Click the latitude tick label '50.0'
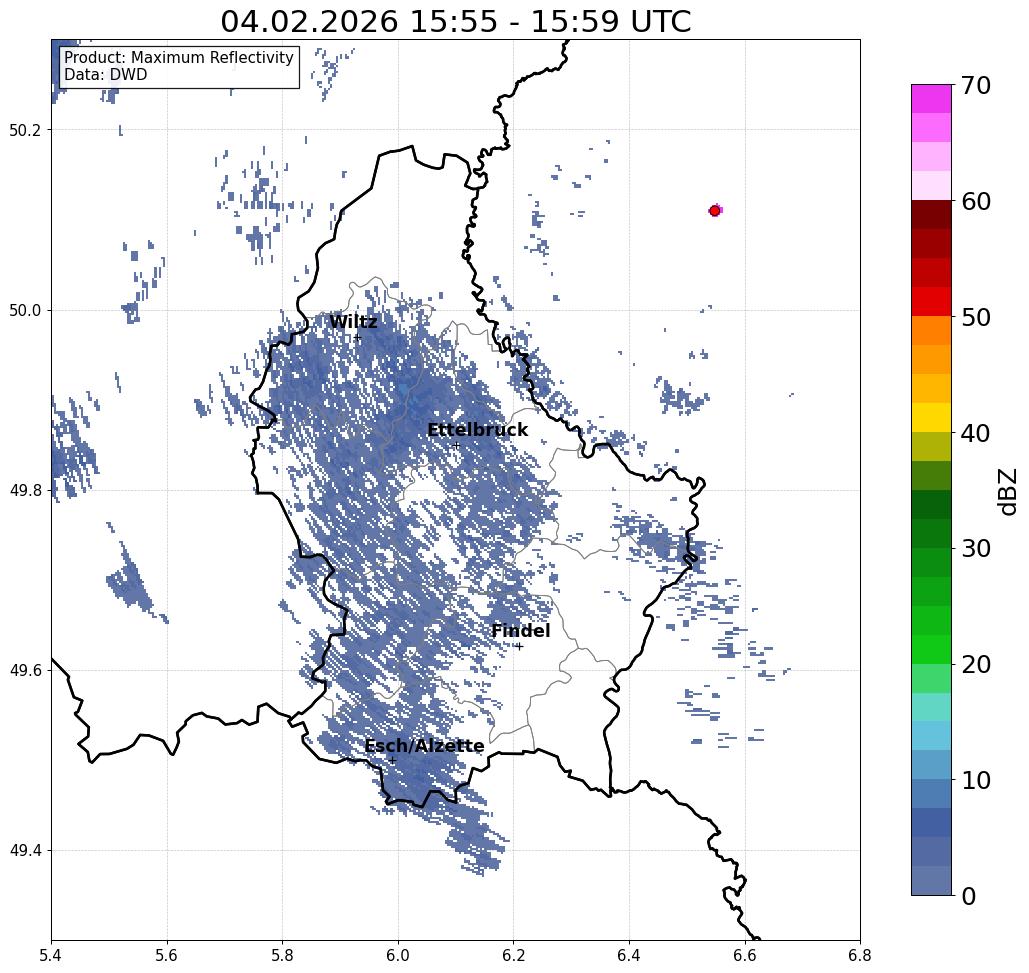This screenshot has width=1029, height=973. pyautogui.click(x=25, y=310)
